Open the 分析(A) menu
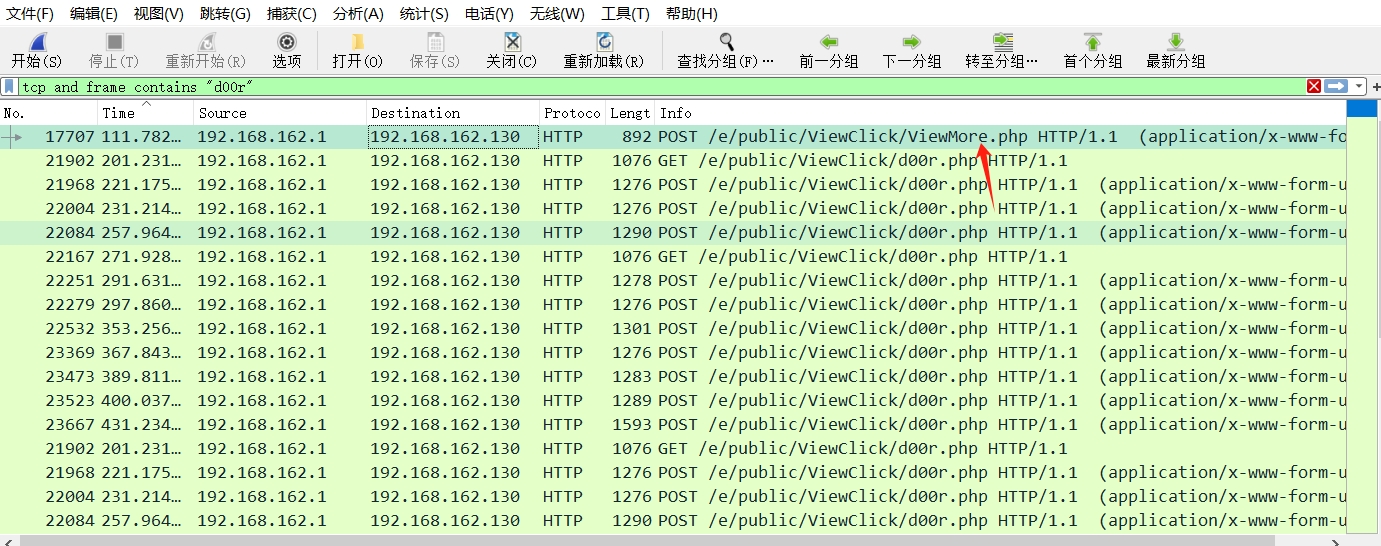The width and height of the screenshot is (1381, 546). click(x=358, y=14)
